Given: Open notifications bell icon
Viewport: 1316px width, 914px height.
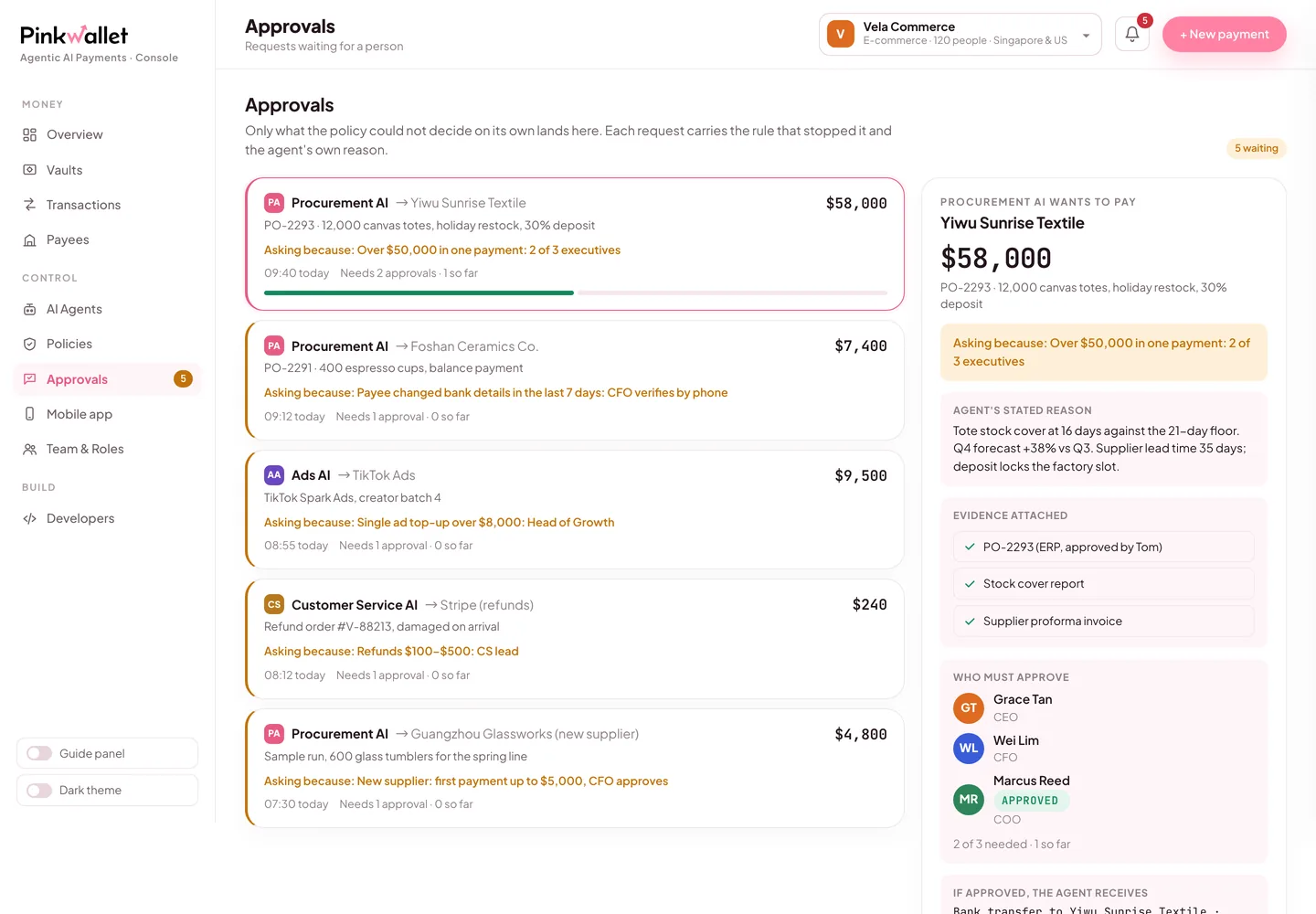Looking at the screenshot, I should [x=1131, y=34].
